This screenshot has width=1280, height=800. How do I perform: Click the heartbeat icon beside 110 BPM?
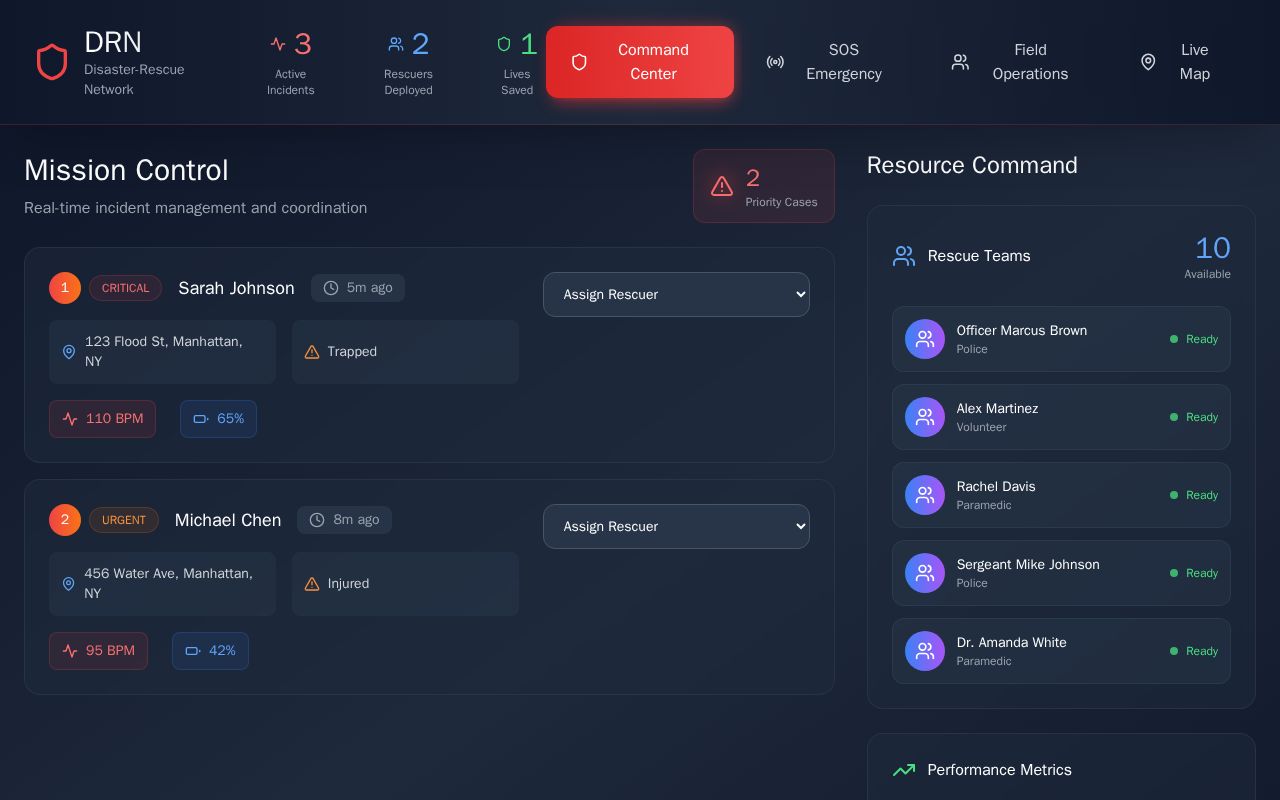tap(70, 419)
